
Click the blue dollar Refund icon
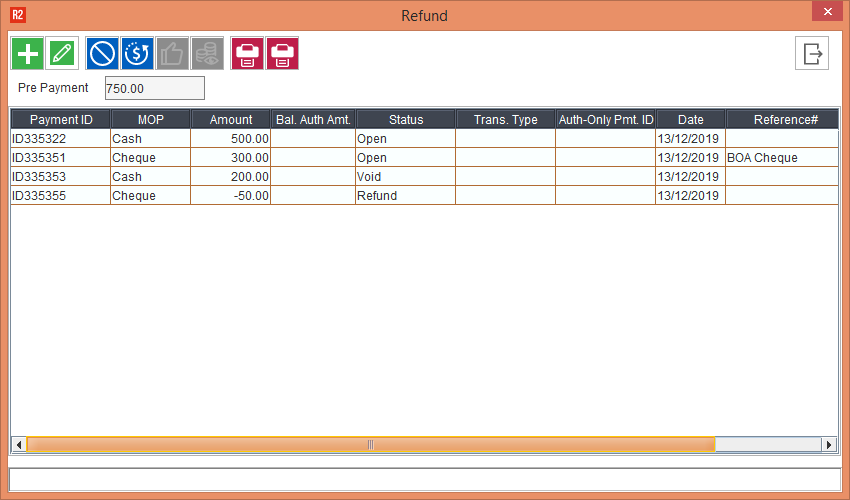click(x=136, y=54)
